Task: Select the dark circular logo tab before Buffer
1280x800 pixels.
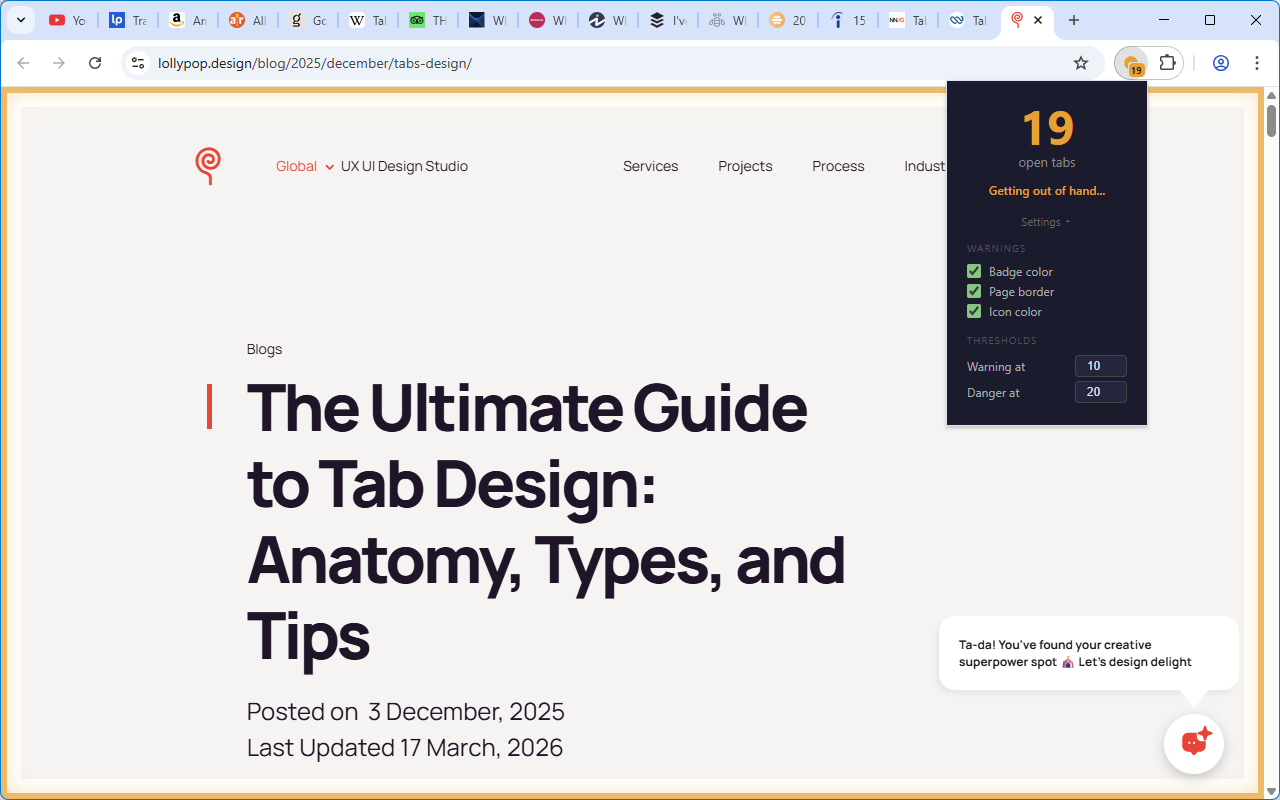Action: click(x=607, y=20)
